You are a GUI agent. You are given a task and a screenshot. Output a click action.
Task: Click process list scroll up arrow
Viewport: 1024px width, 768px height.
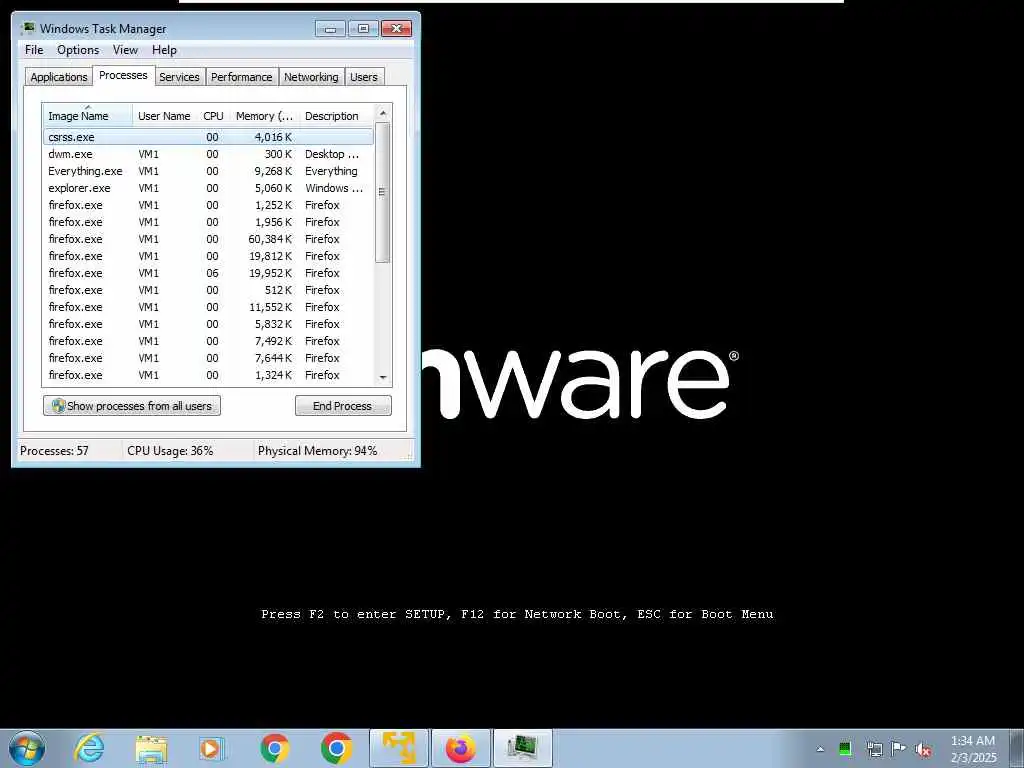coord(383,114)
